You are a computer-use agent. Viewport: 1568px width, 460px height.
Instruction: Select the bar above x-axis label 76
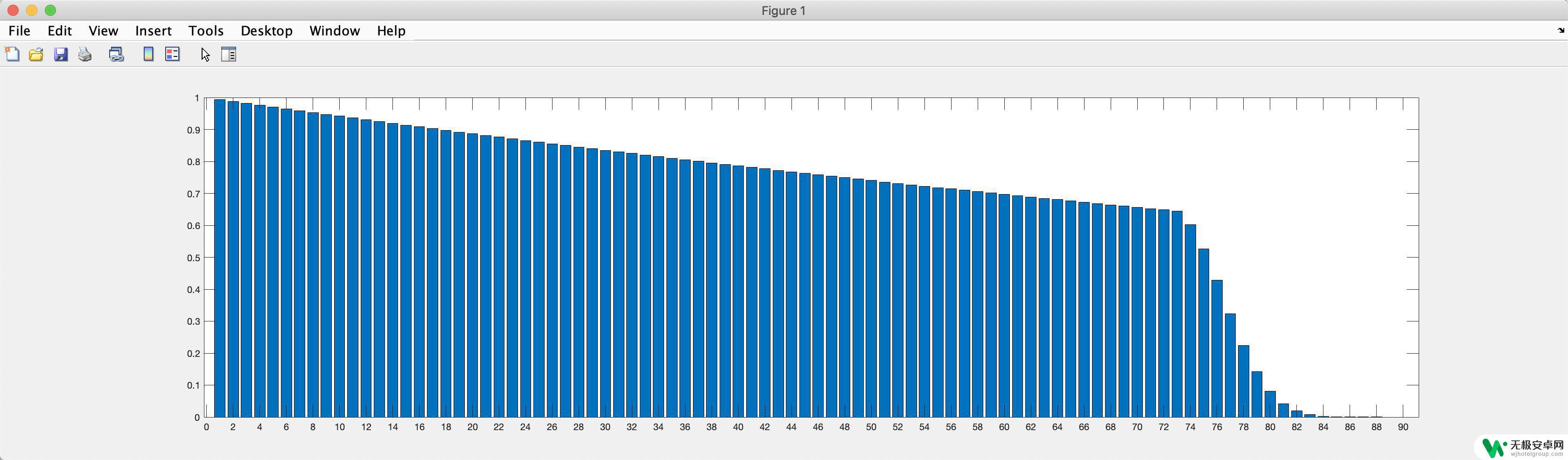[x=1217, y=348]
